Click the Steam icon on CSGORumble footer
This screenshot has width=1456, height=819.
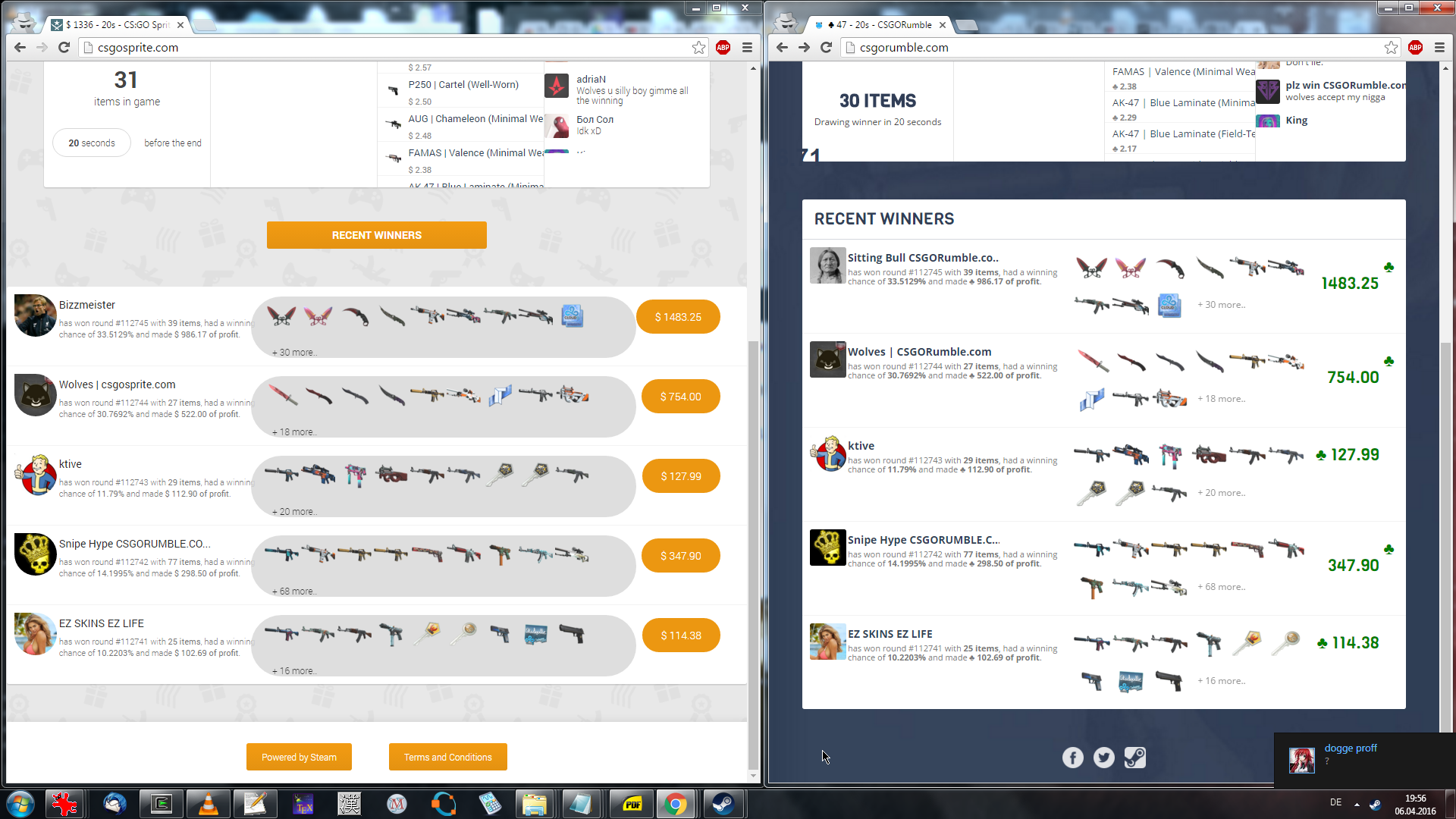coord(1135,757)
